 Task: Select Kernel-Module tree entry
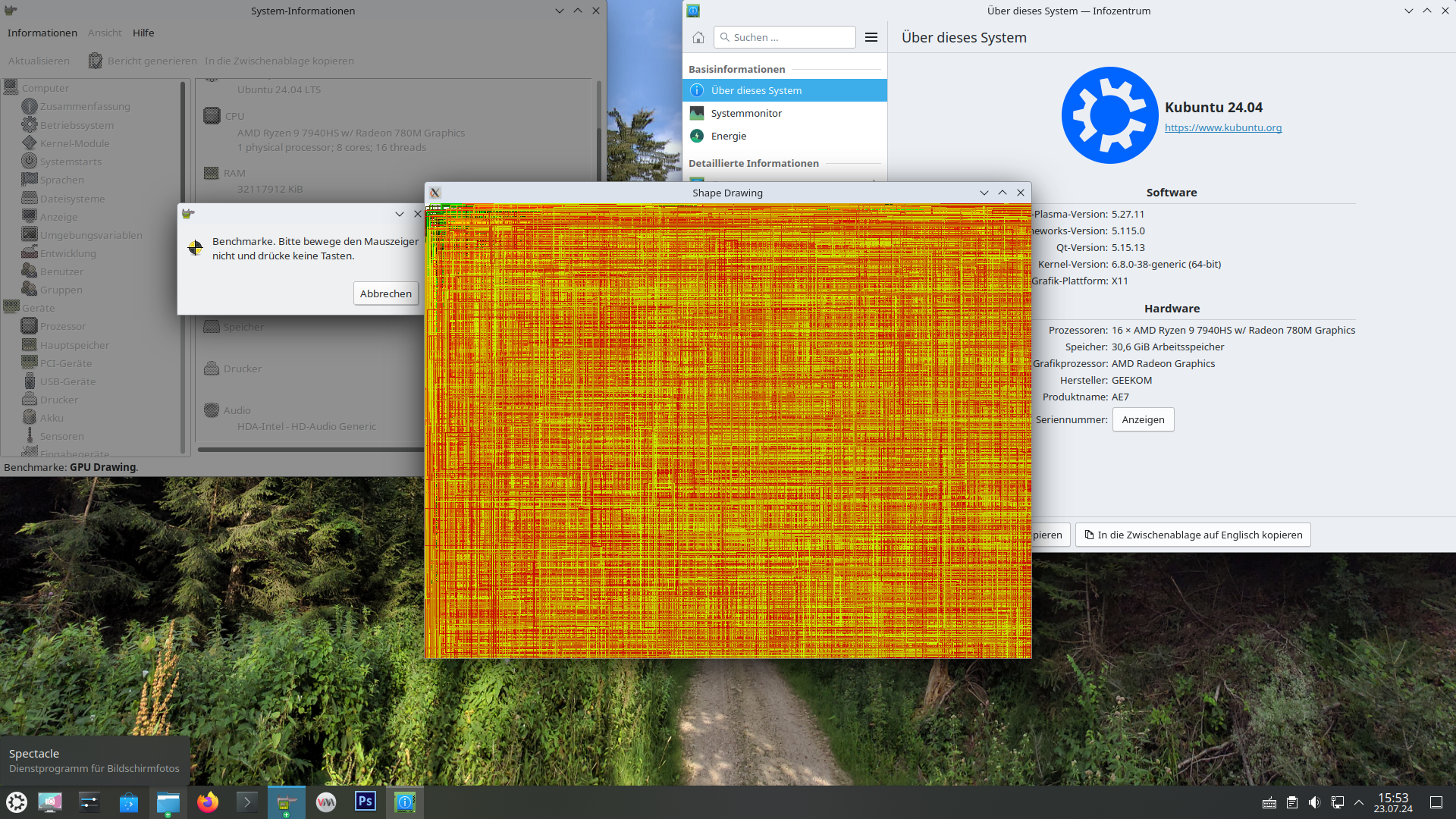74,143
